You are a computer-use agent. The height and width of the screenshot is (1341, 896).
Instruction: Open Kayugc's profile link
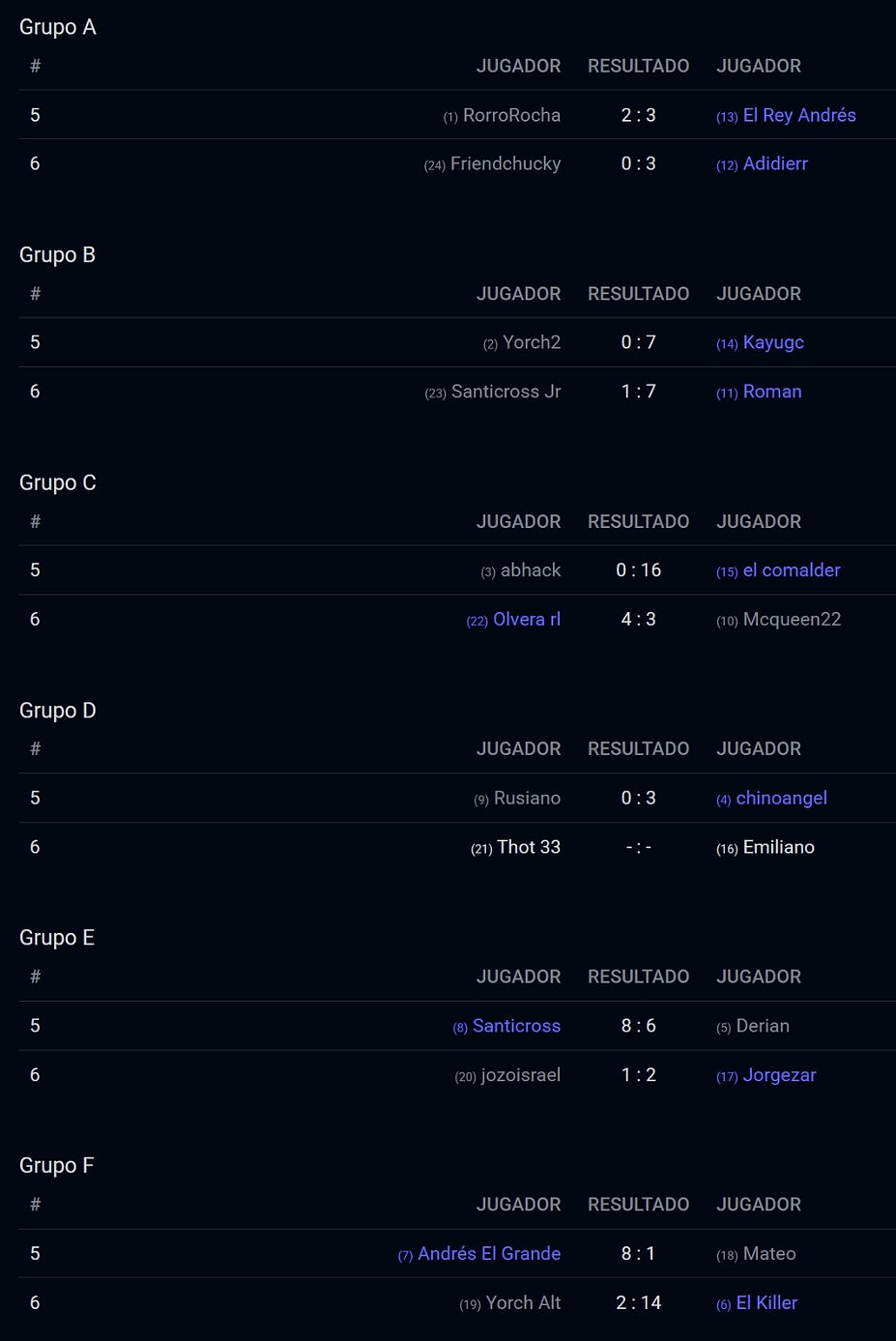pyautogui.click(x=772, y=342)
